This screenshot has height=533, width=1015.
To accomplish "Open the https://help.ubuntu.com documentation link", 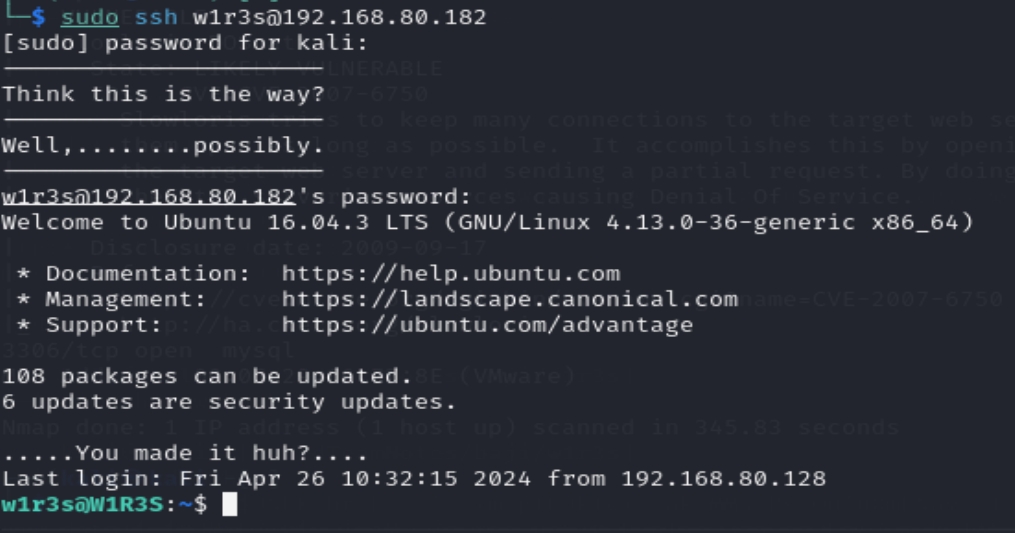I will [x=450, y=273].
